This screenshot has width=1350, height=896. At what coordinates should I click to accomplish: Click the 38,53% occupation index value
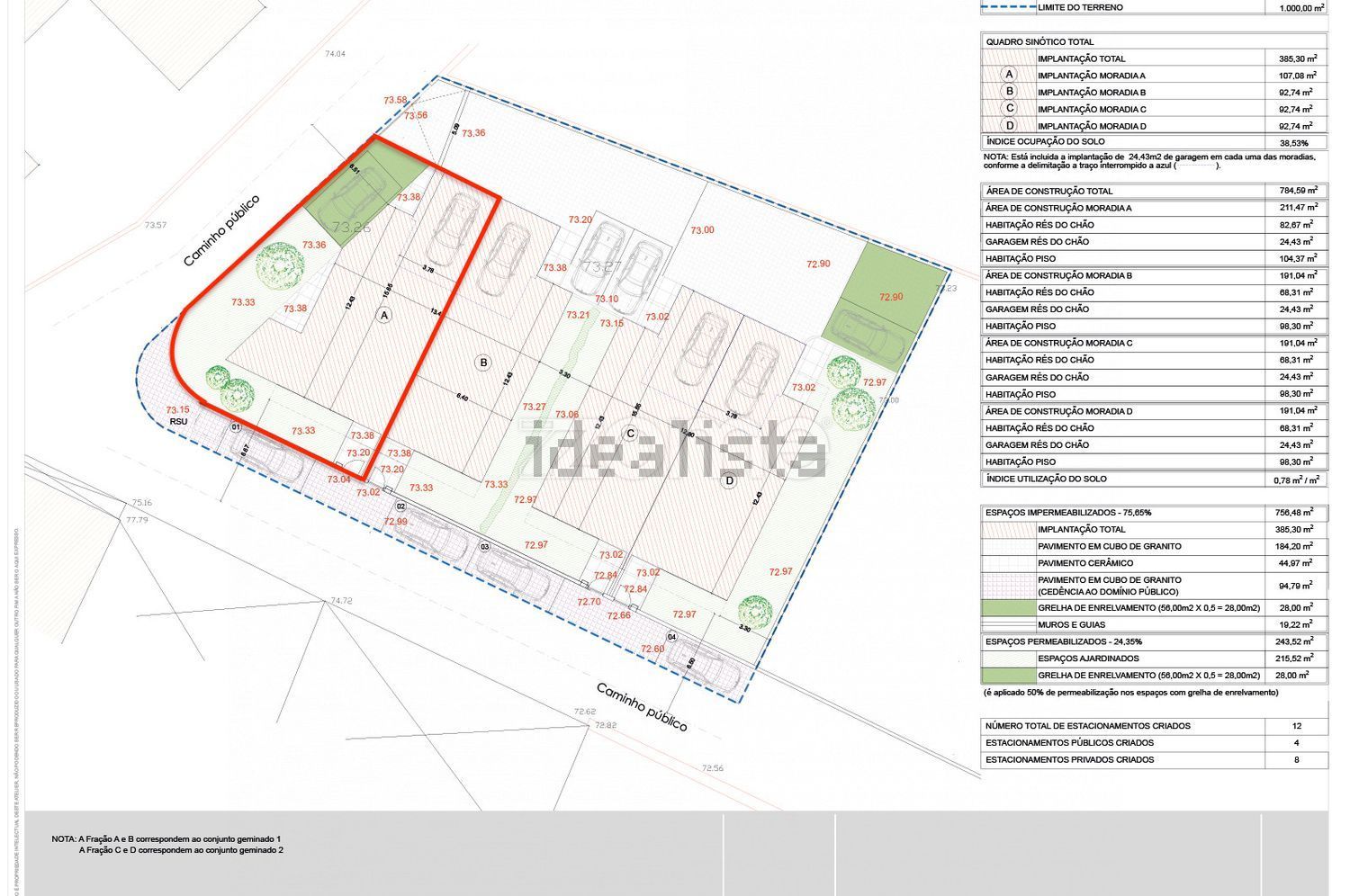tap(1293, 143)
